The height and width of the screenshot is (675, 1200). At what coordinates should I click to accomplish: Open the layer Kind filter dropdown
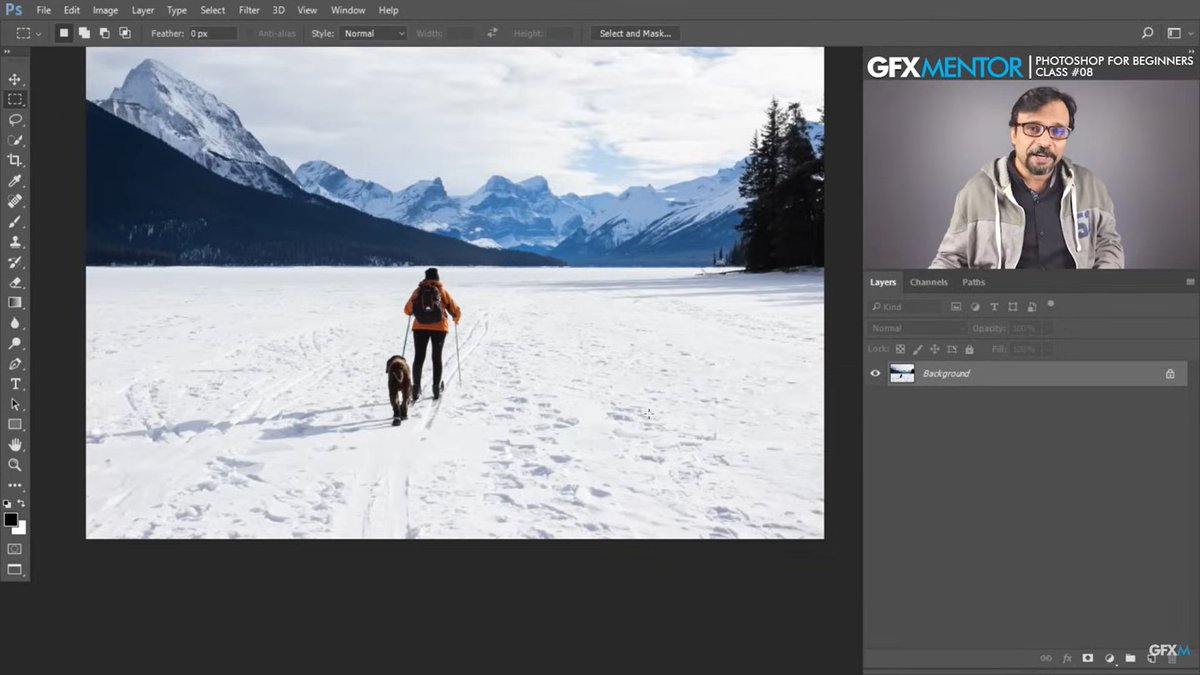[x=905, y=307]
